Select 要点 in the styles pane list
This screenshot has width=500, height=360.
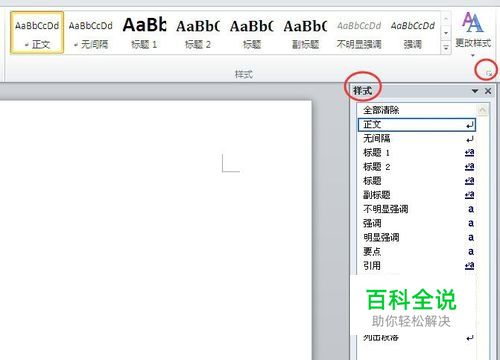(417, 251)
